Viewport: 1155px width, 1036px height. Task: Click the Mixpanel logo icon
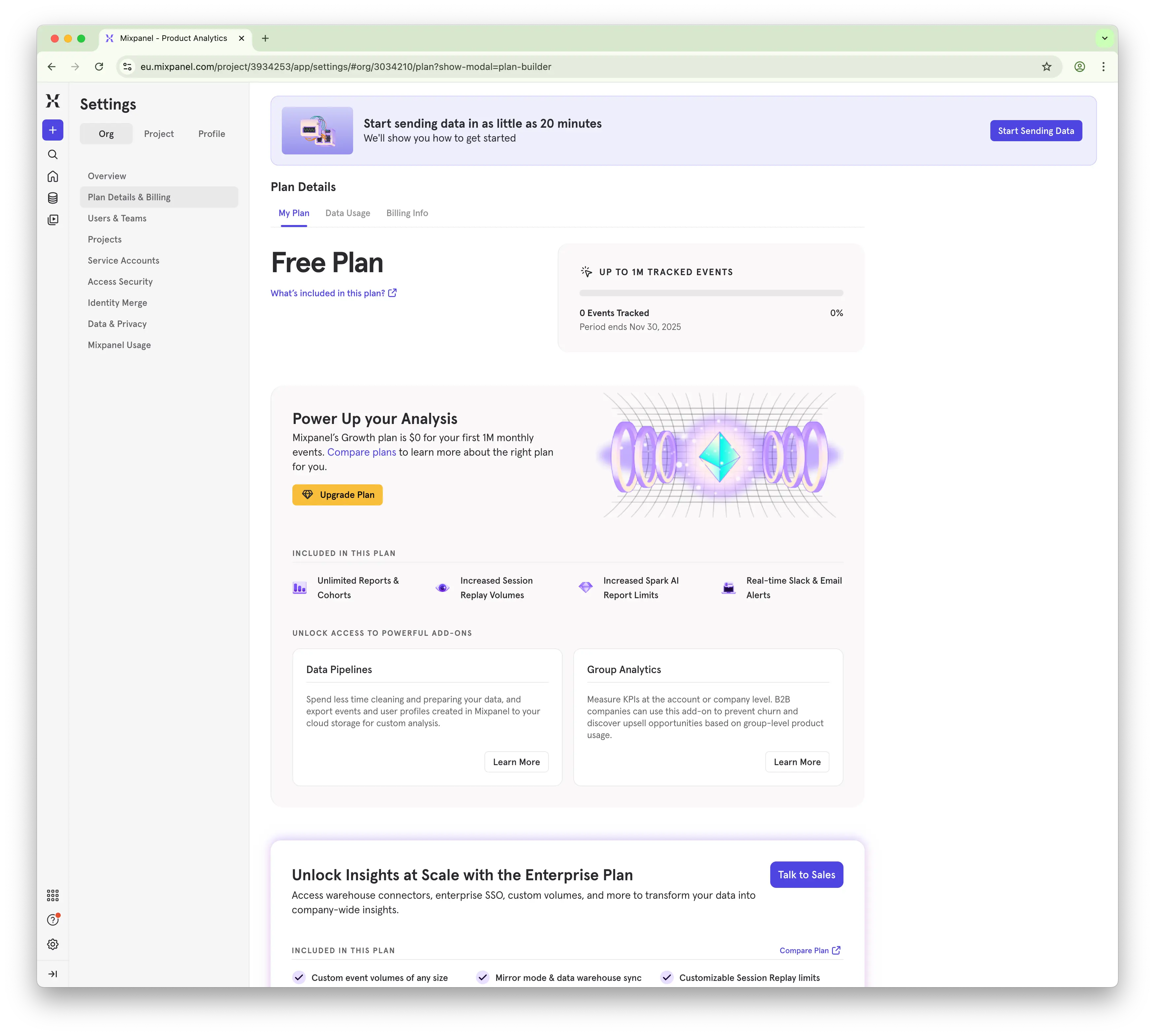(x=53, y=101)
